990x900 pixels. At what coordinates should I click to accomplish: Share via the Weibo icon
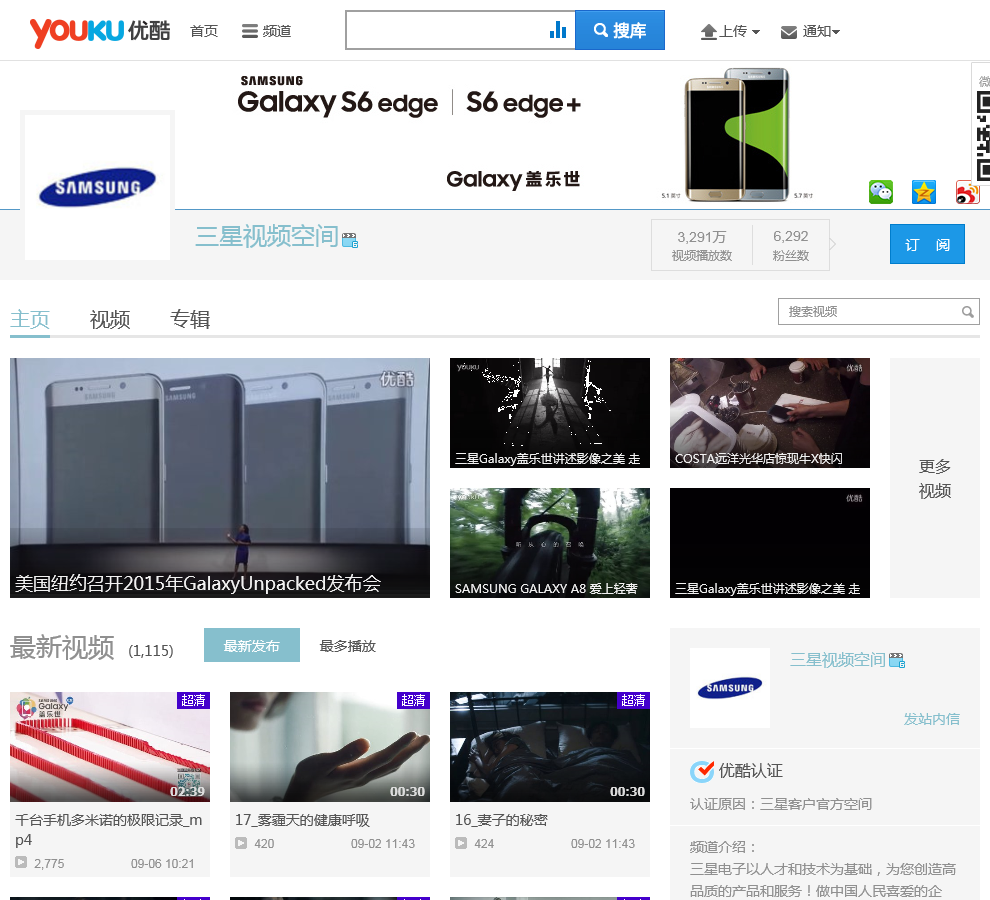coord(967,192)
